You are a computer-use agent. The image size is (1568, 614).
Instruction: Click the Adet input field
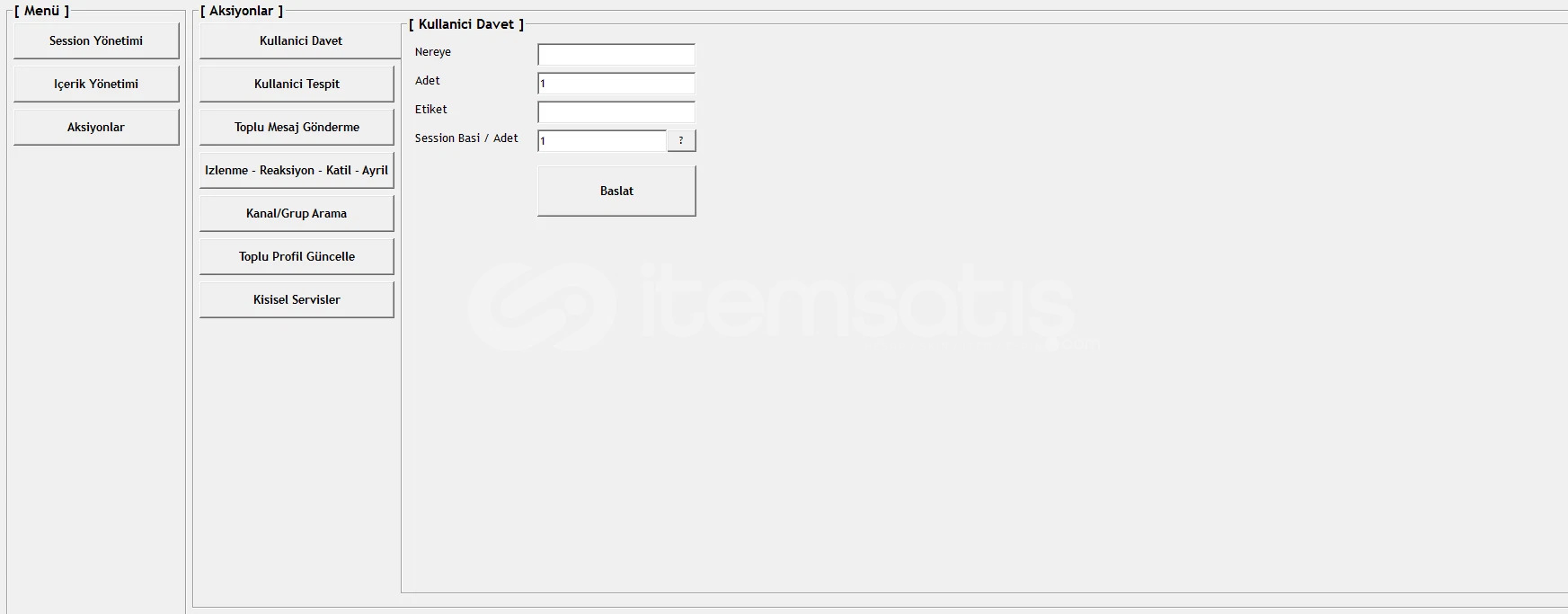[616, 84]
